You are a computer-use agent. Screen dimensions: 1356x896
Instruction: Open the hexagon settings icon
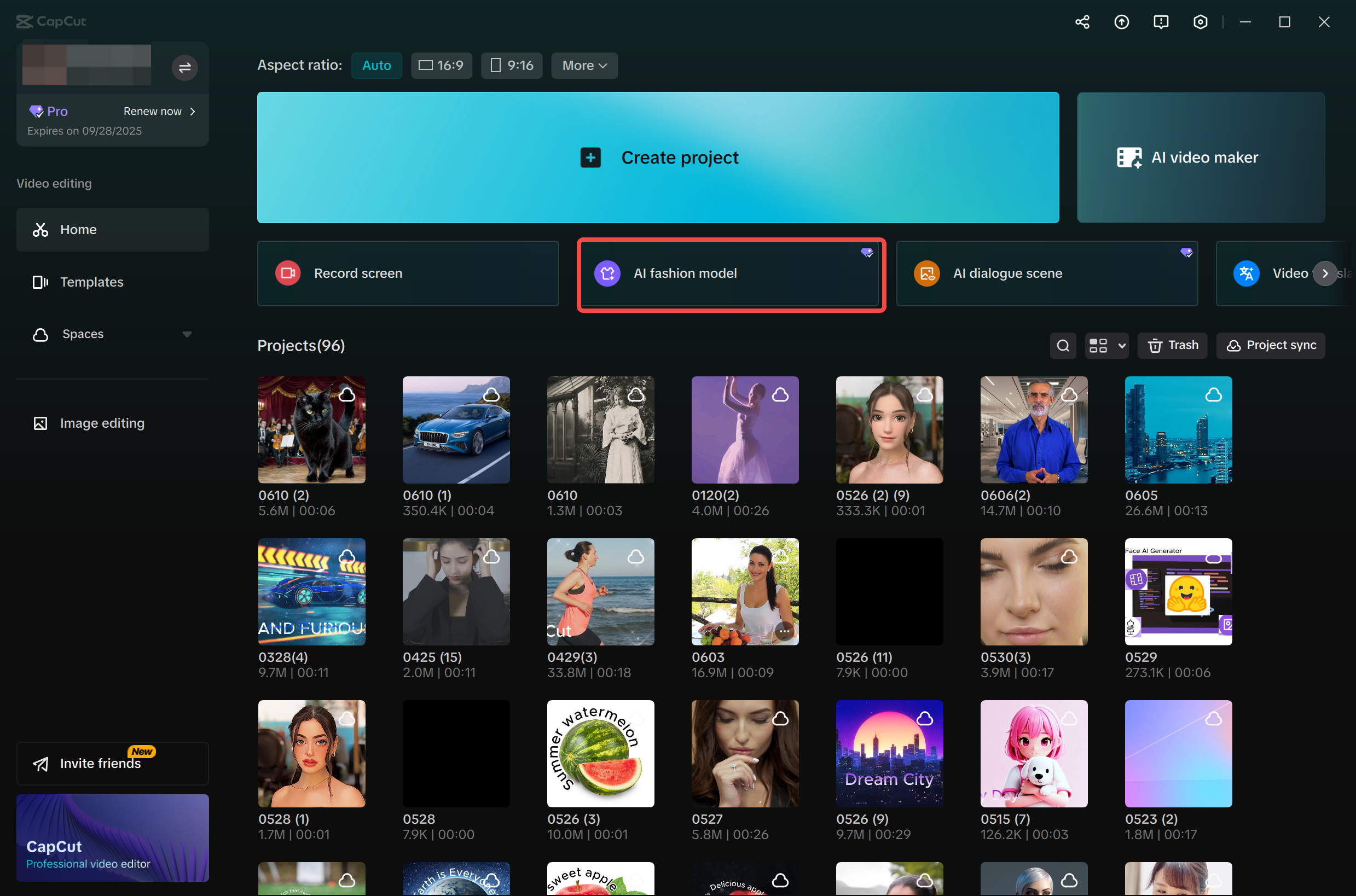pos(1200,22)
